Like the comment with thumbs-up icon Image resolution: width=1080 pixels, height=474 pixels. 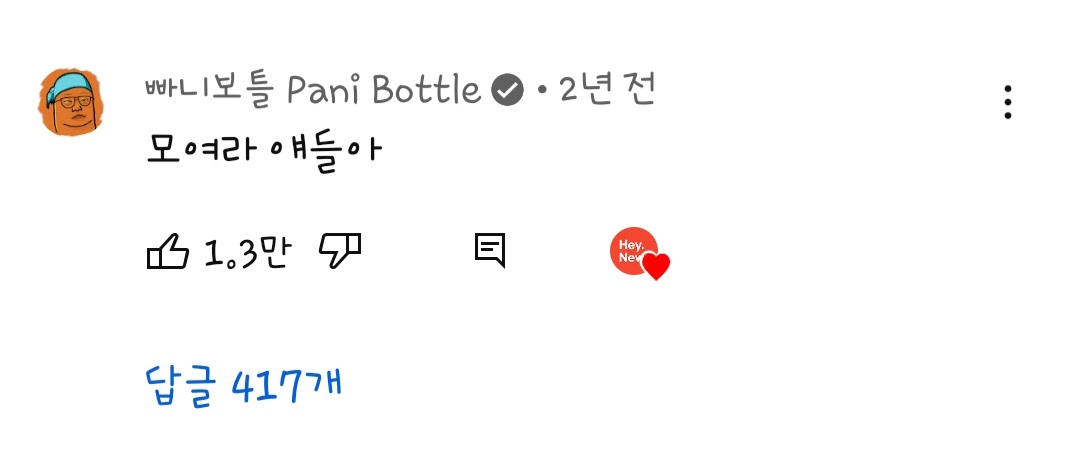tap(167, 251)
